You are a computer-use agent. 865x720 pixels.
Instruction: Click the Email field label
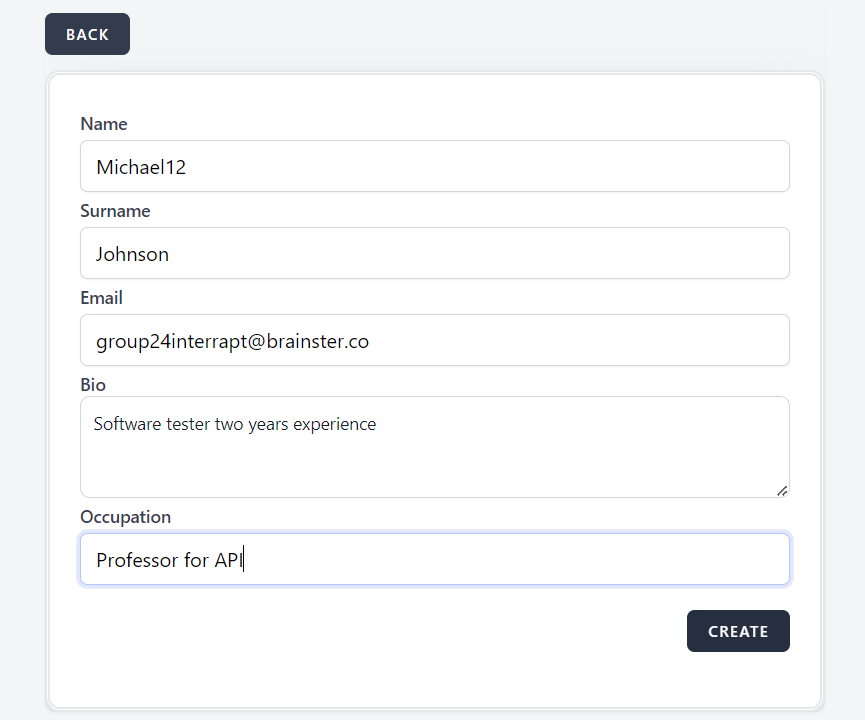(x=101, y=298)
